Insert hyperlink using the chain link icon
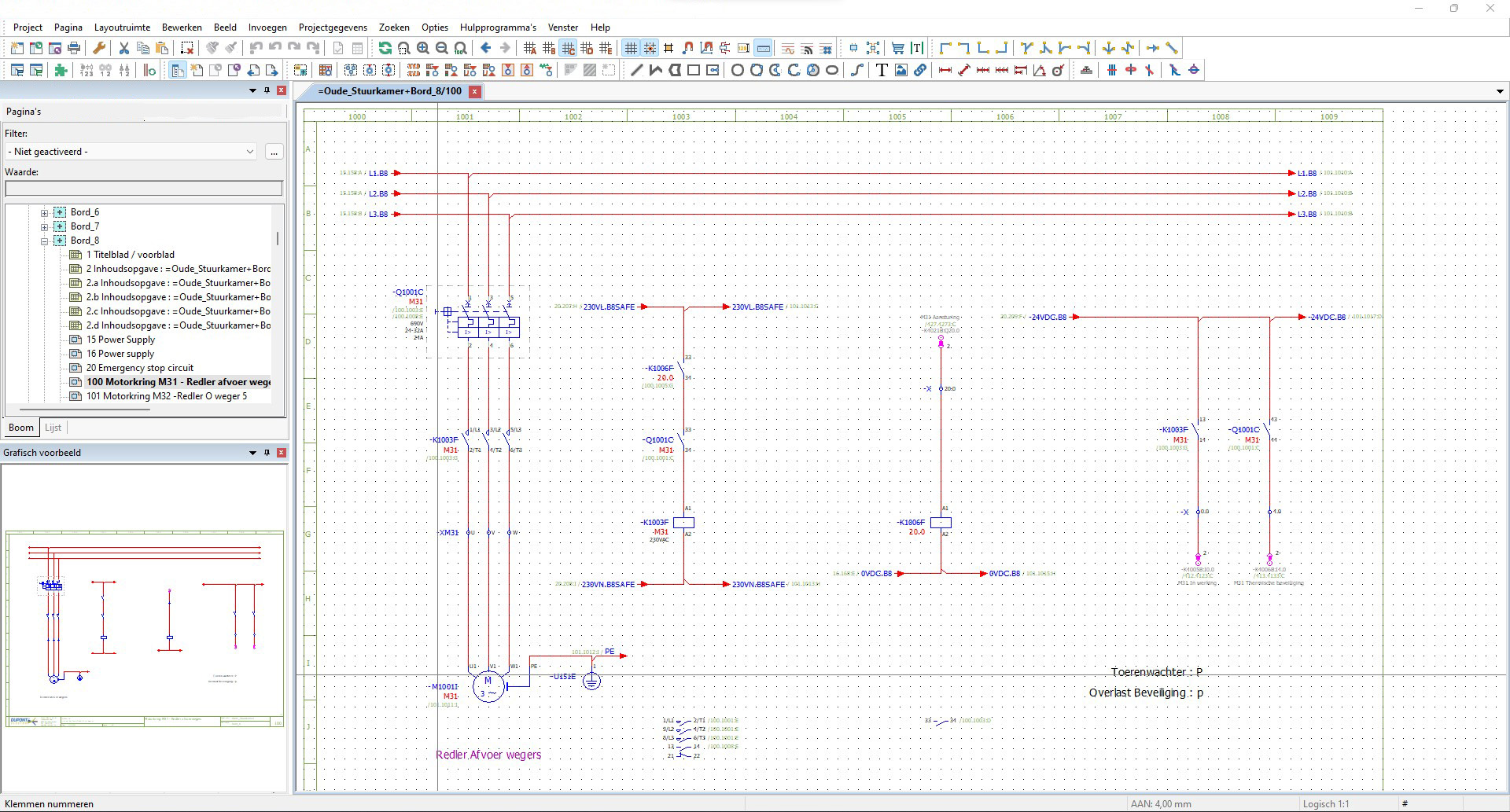Image resolution: width=1510 pixels, height=812 pixels. (919, 70)
